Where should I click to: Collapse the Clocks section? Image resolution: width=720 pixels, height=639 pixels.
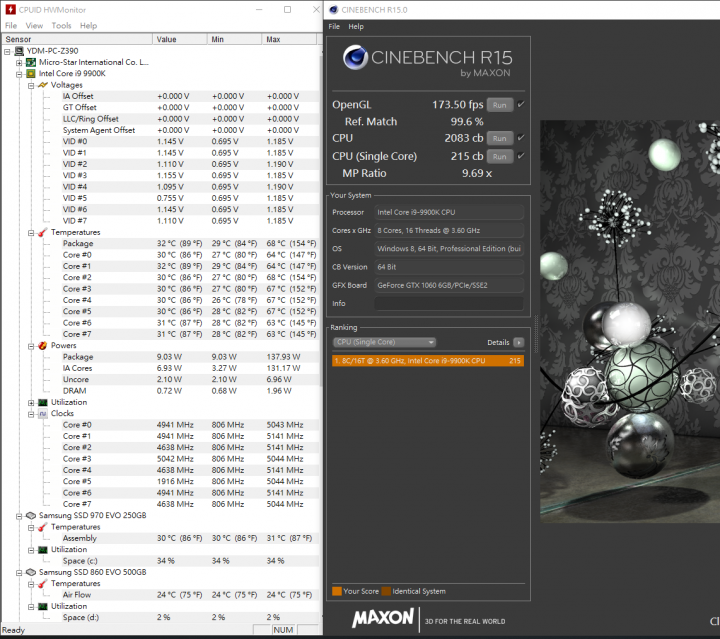[31, 414]
